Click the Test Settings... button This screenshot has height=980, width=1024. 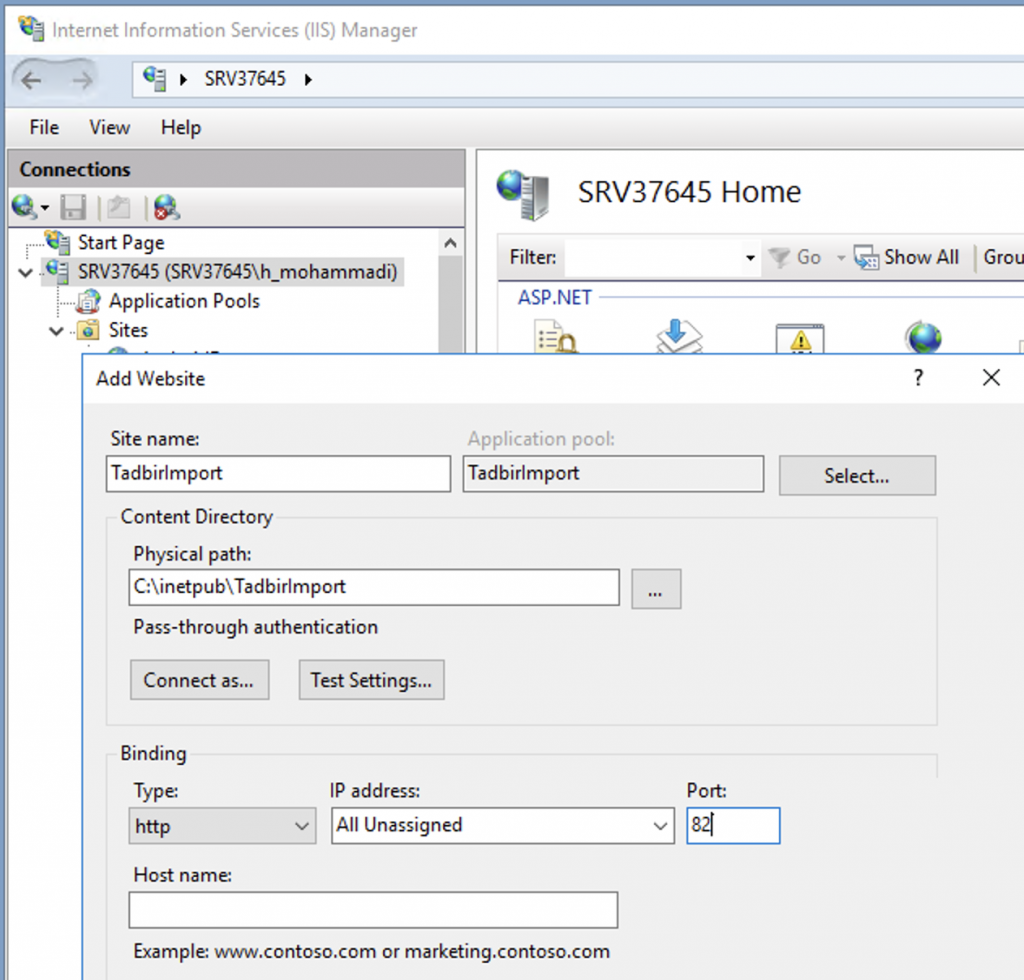[371, 680]
